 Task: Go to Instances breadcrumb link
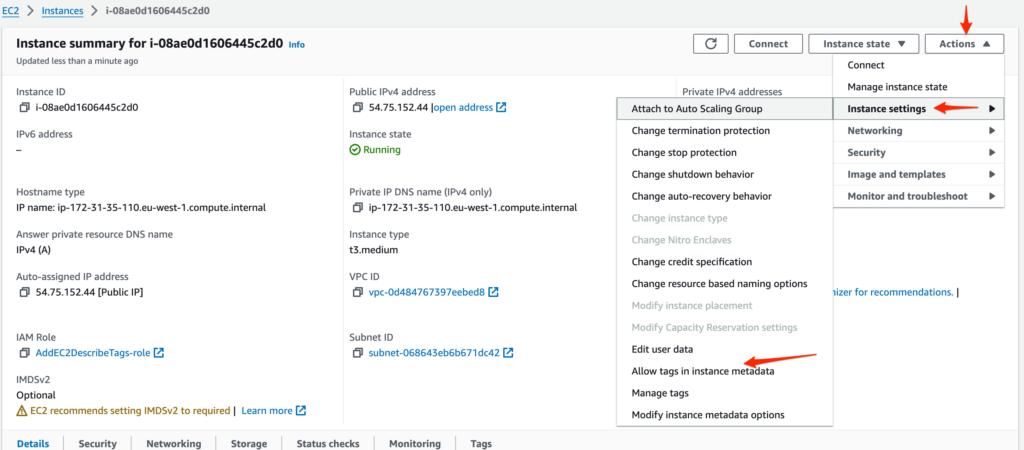coord(63,11)
